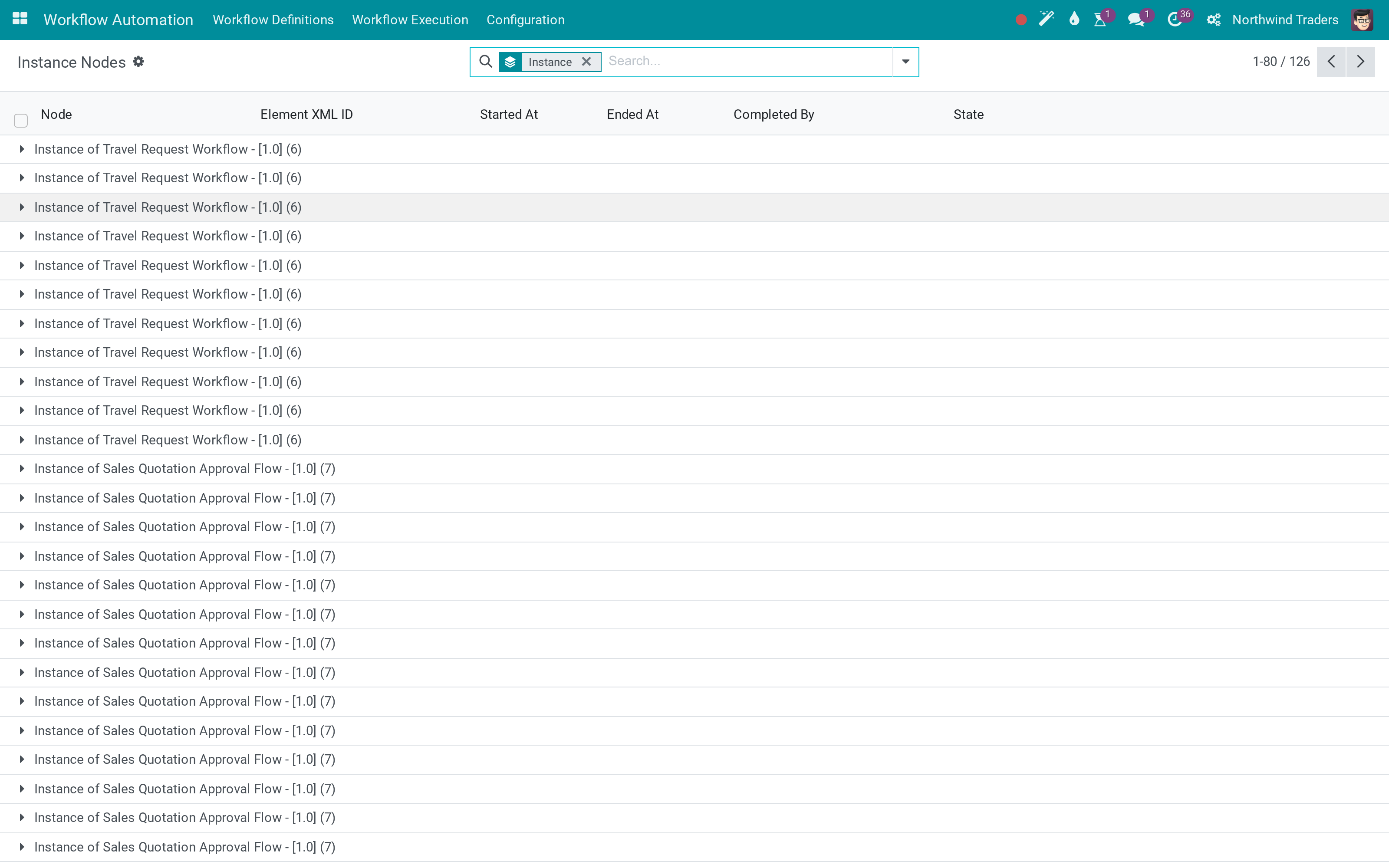Open the Workflow Execution menu
This screenshot has height=868, width=1389.
410,20
